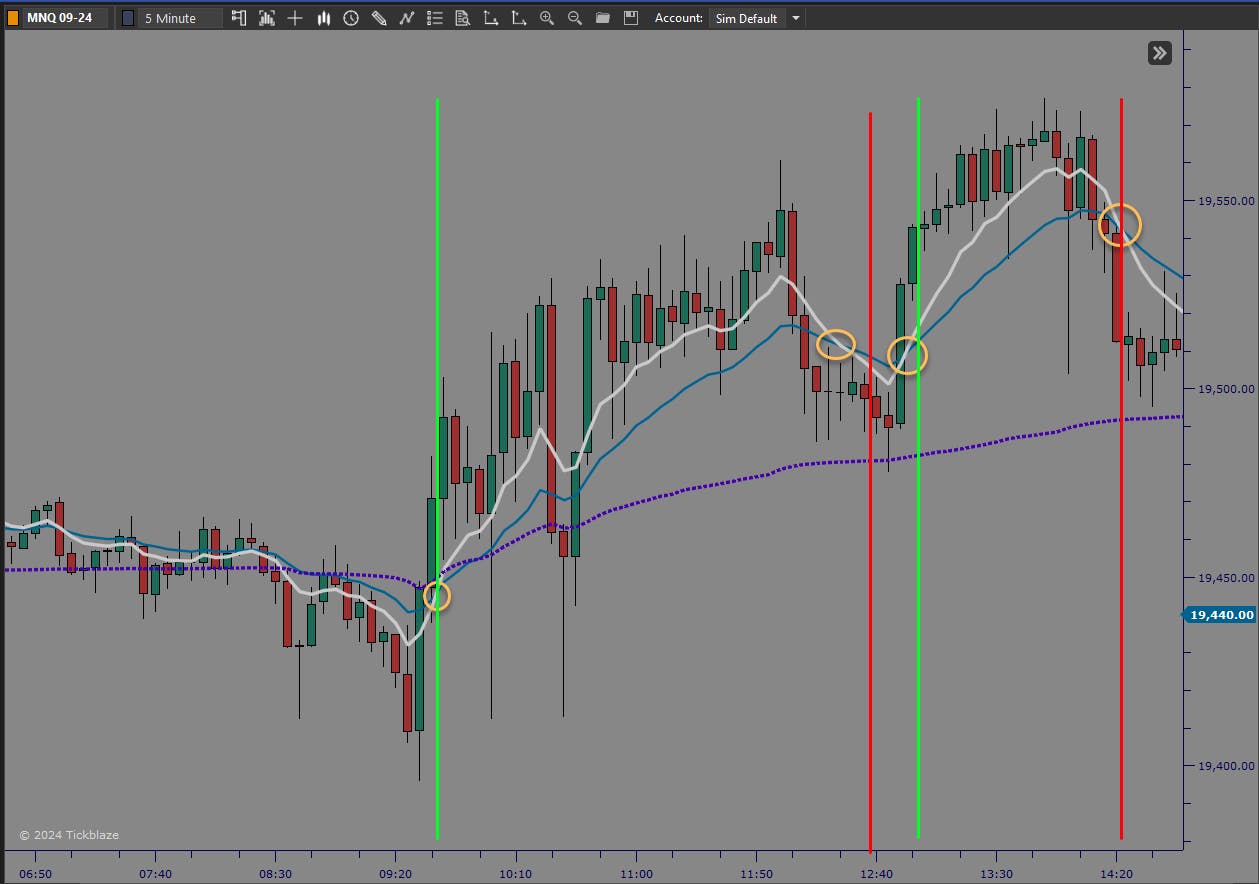1259x884 pixels.
Task: Open template with the folder icon
Action: [602, 18]
